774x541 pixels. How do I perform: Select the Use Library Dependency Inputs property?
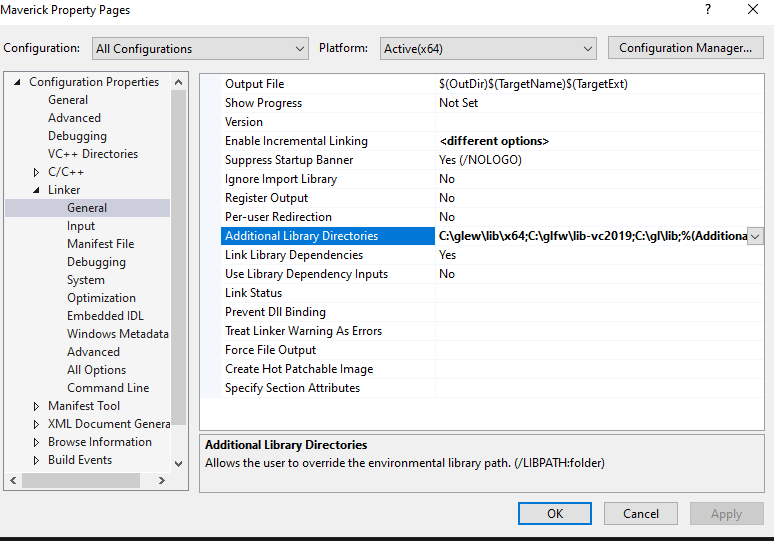pos(307,274)
